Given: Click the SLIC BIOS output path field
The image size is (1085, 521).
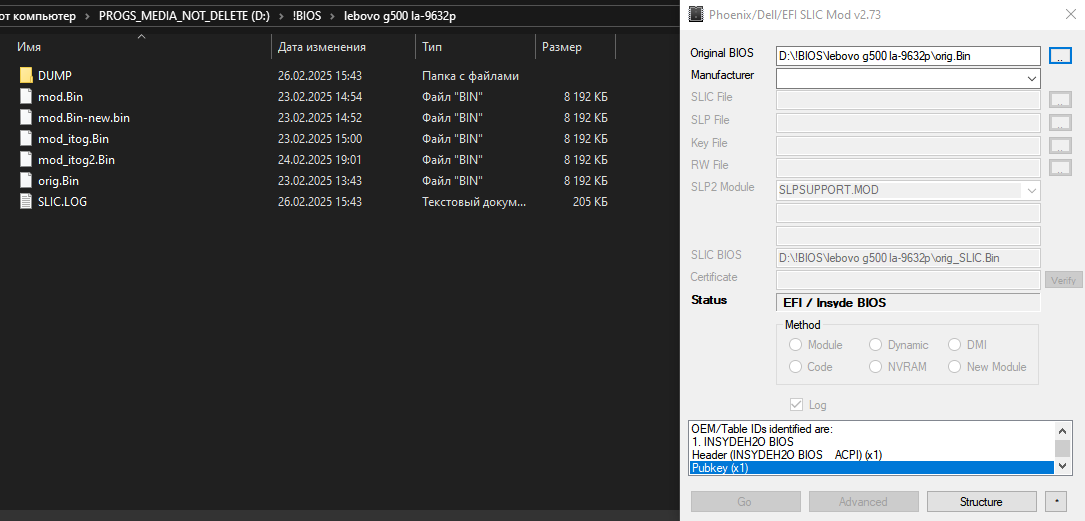Looking at the screenshot, I should click(x=909, y=257).
